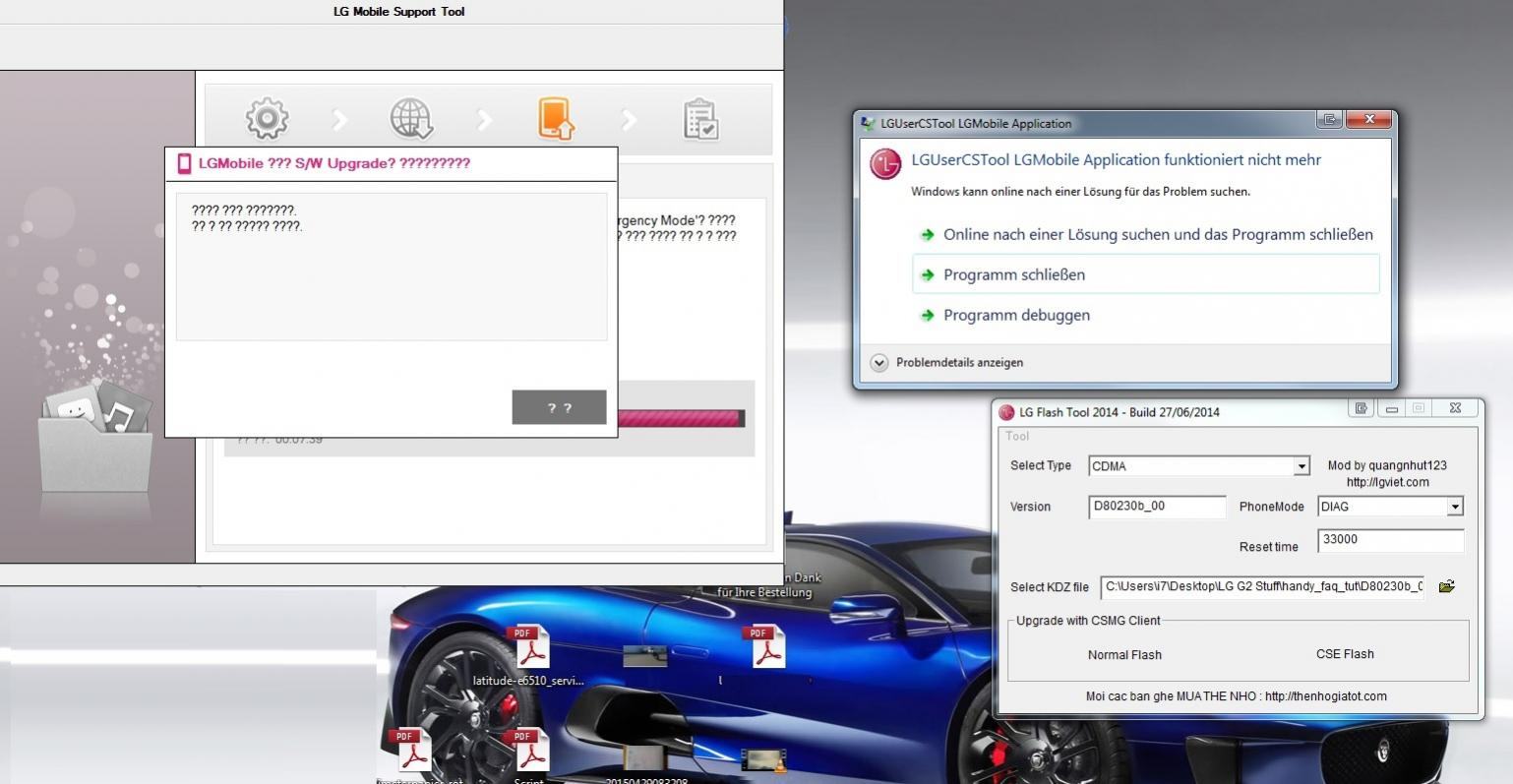1513x784 pixels.
Task: Click the folder with apps illustration
Action: (x=95, y=438)
